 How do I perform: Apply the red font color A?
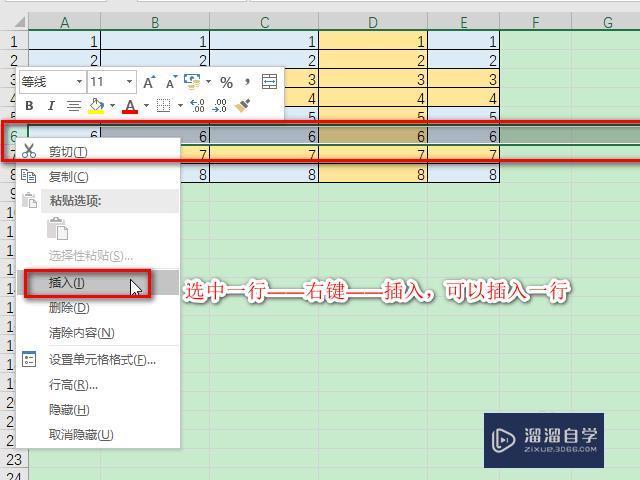coord(130,106)
